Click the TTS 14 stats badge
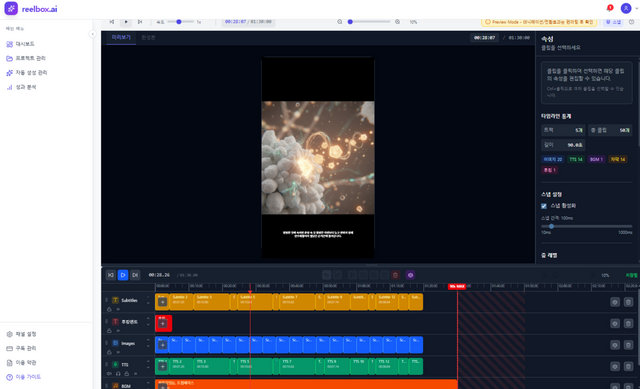 pos(576,159)
